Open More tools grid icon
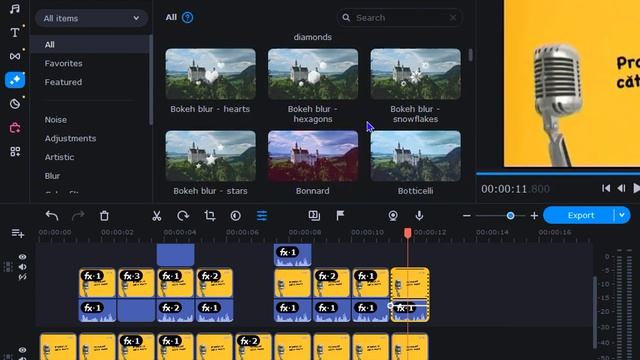Screen dimensions: 640x360 click(x=15, y=152)
